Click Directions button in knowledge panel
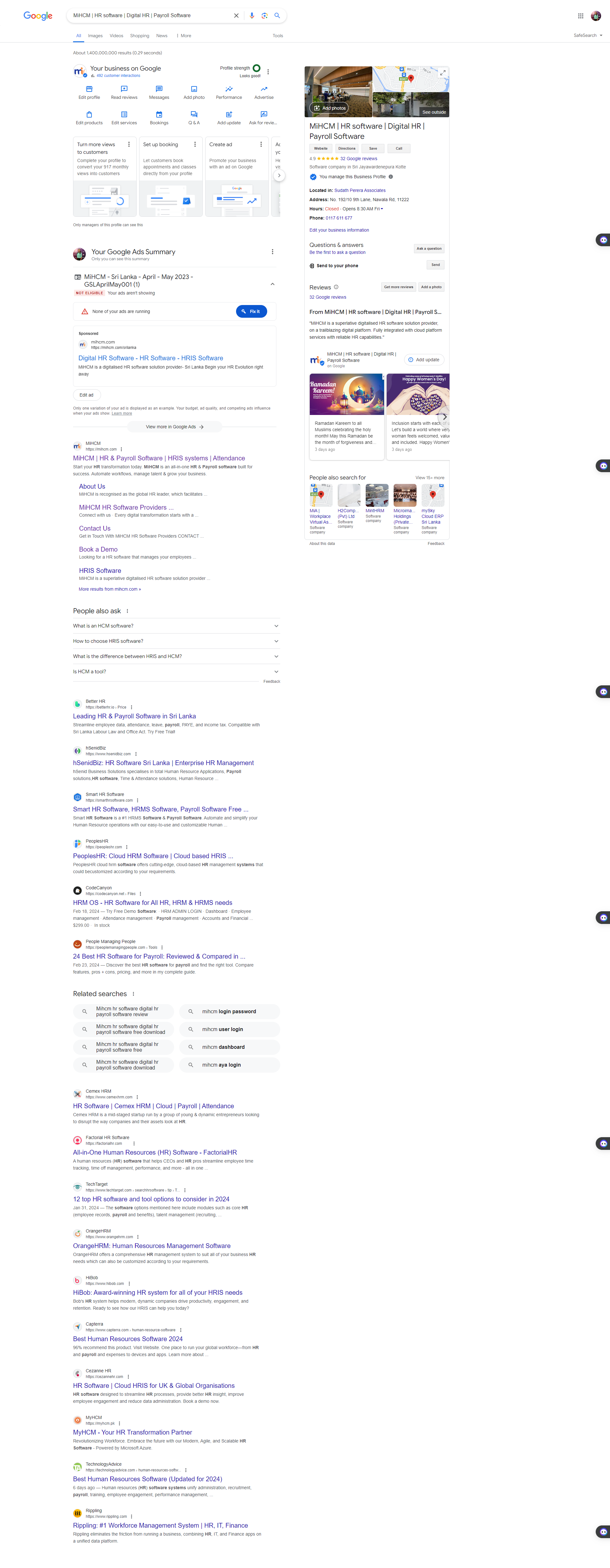The height and width of the screenshot is (1568, 610). click(347, 148)
